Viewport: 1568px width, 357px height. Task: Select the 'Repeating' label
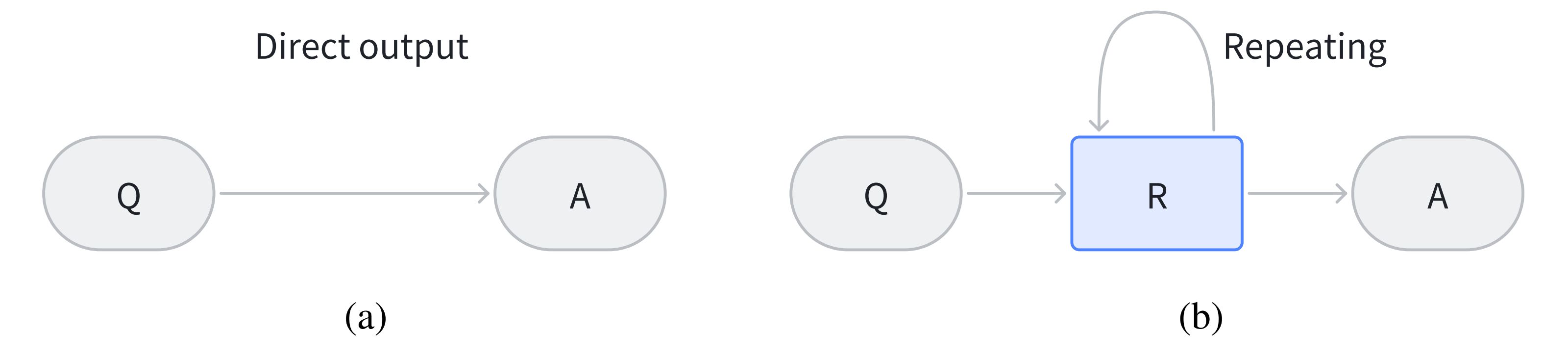[1304, 48]
